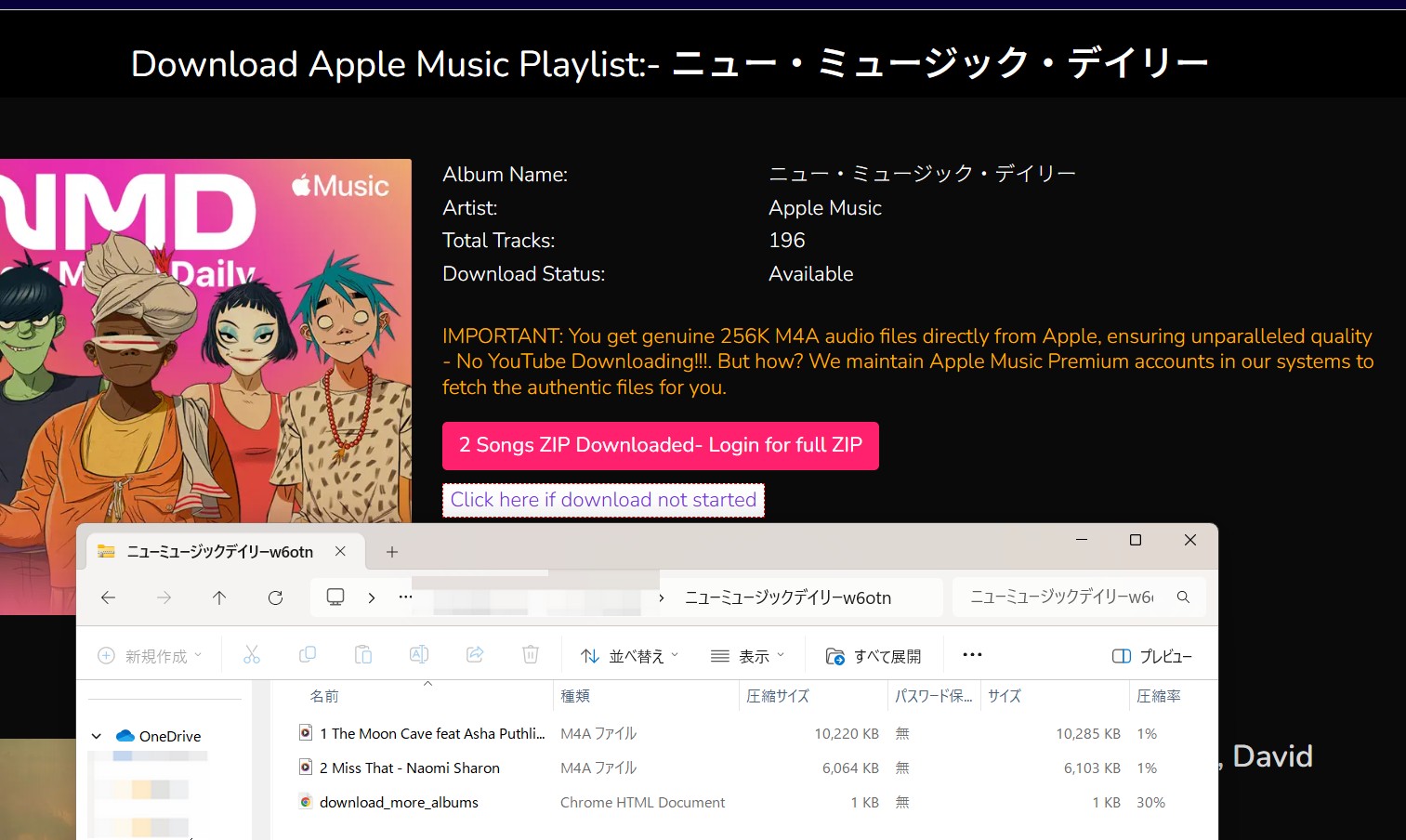Sort by the 圧縮率 column header
Image resolution: width=1406 pixels, height=840 pixels.
[x=1159, y=696]
